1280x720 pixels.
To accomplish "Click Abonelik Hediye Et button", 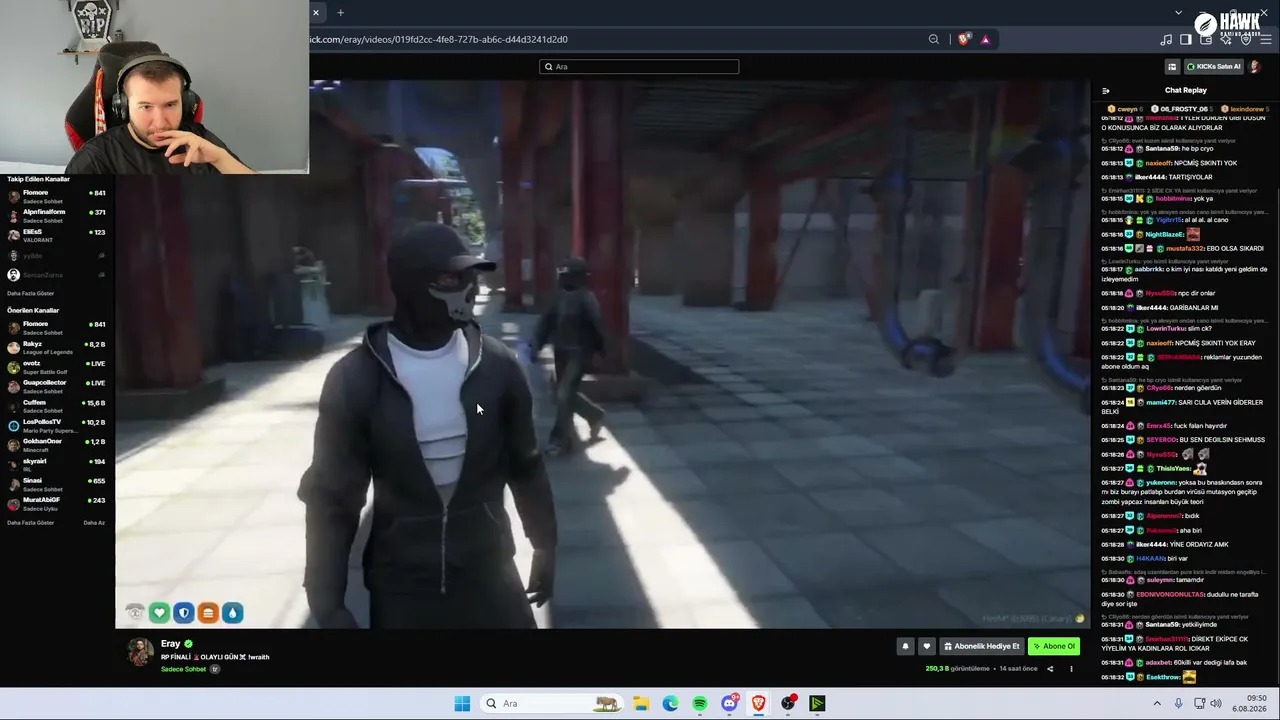I will tap(981, 646).
